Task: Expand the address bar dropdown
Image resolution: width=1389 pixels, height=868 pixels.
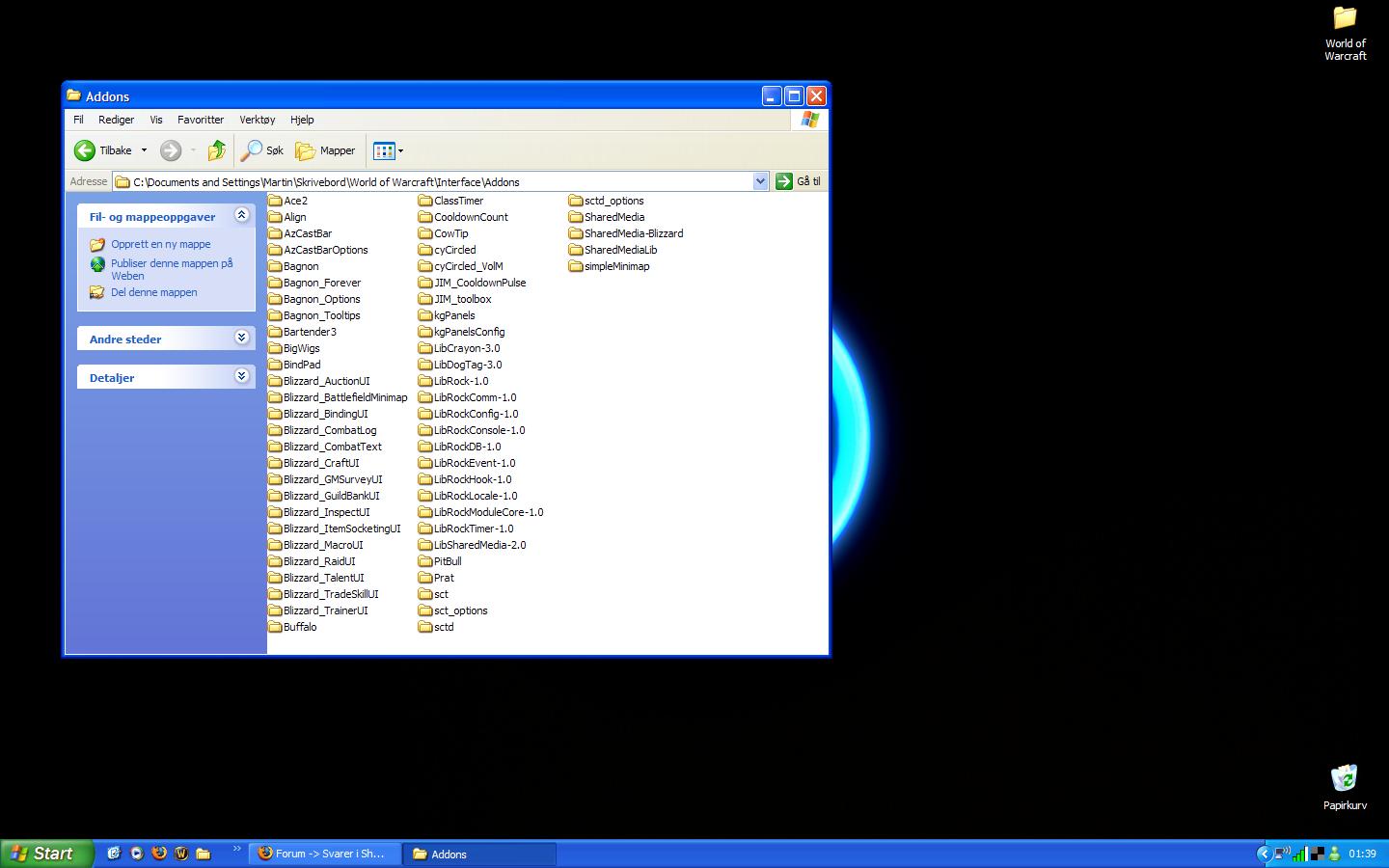Action: pyautogui.click(x=760, y=181)
